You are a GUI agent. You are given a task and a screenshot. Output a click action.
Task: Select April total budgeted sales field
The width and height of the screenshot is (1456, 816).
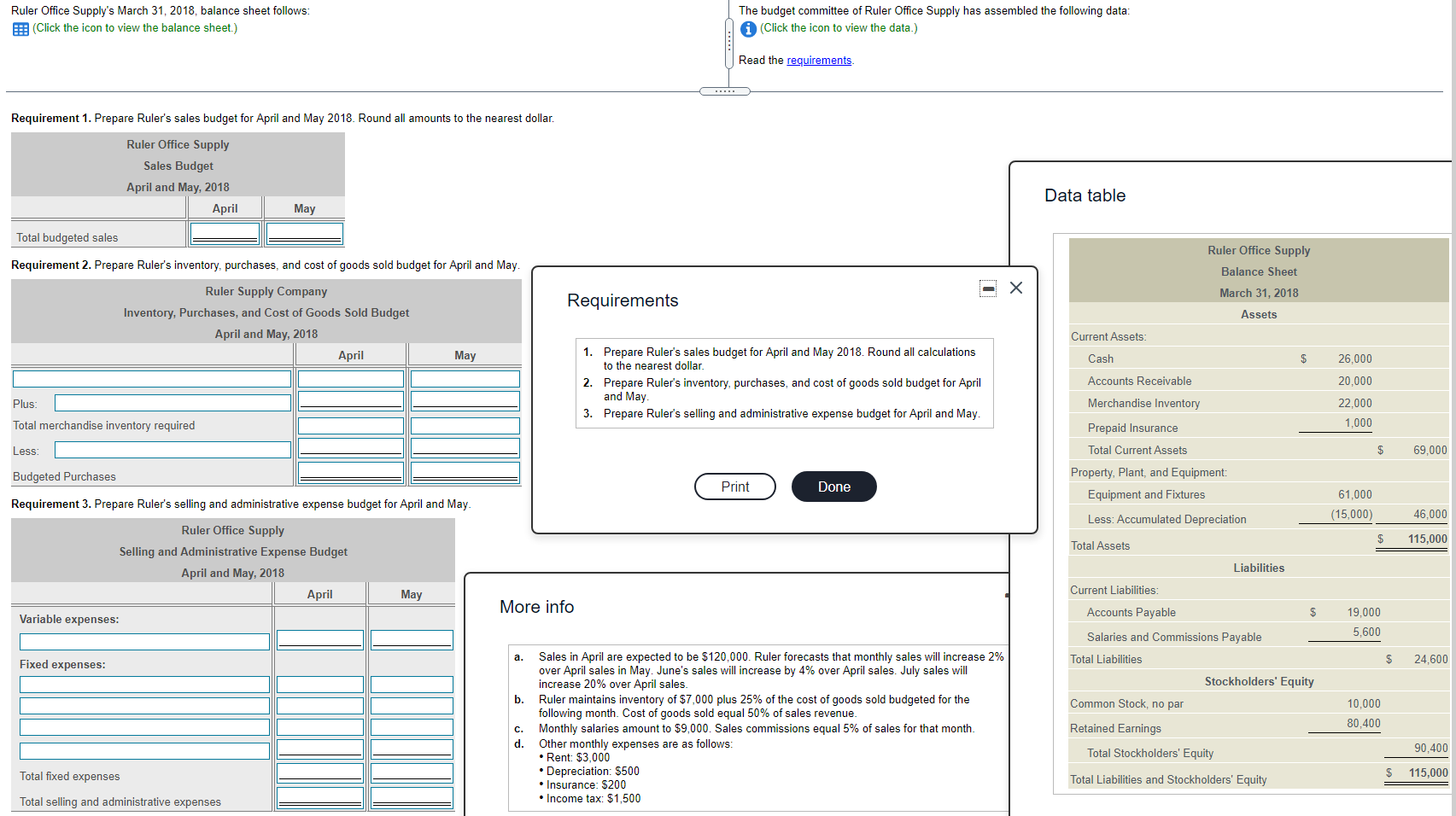point(225,233)
